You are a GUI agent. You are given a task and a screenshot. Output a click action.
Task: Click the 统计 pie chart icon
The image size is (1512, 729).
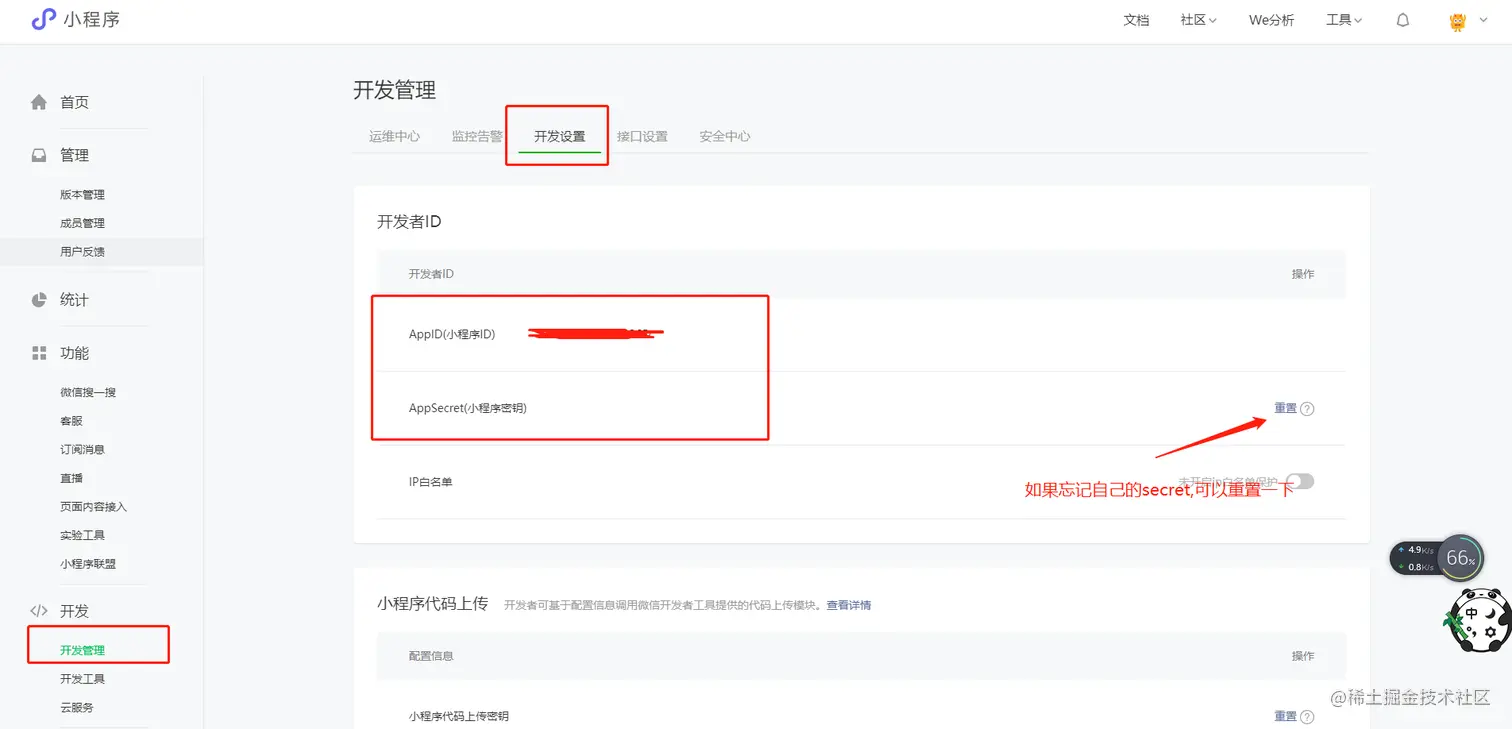click(x=39, y=300)
